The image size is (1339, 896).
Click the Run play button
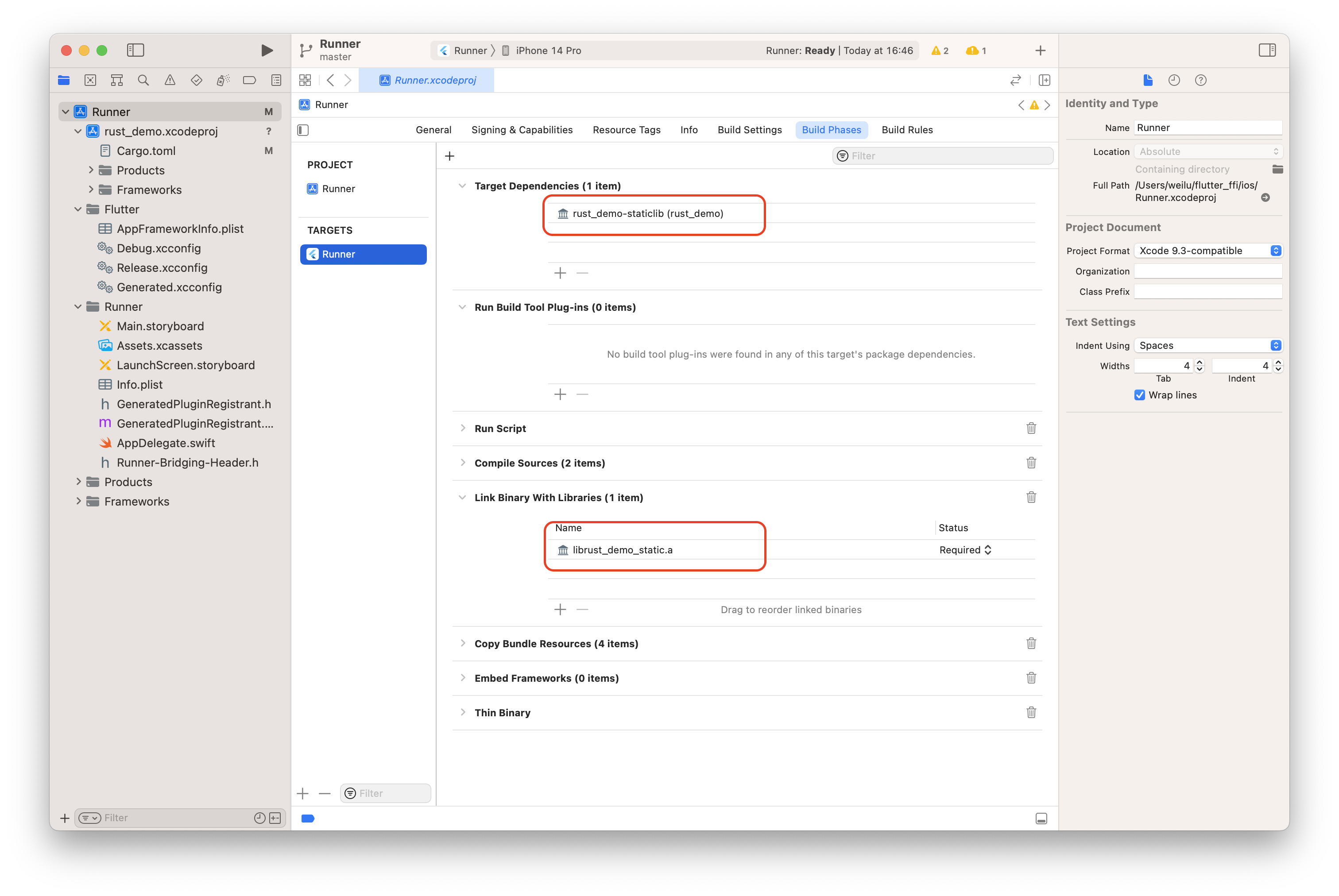coord(266,50)
